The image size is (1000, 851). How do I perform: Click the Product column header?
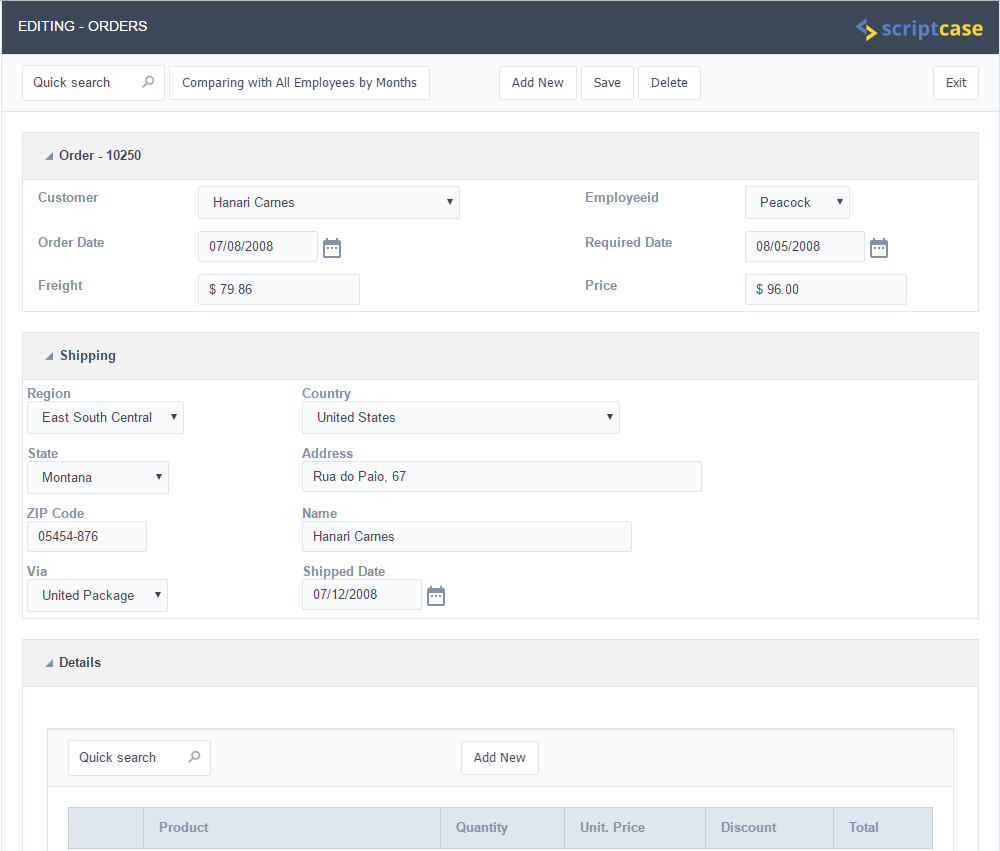point(292,828)
